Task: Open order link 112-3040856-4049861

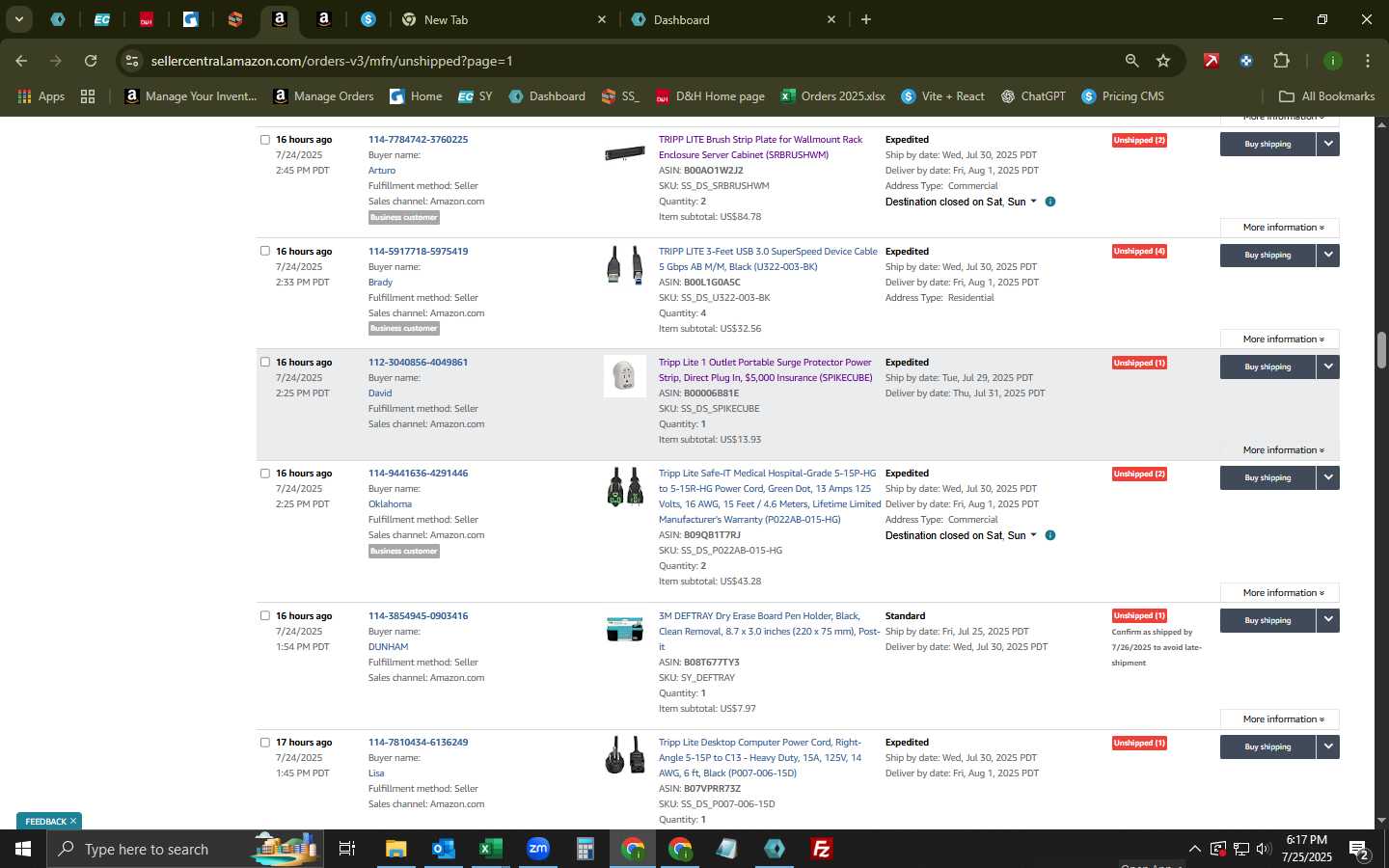Action: pos(418,363)
